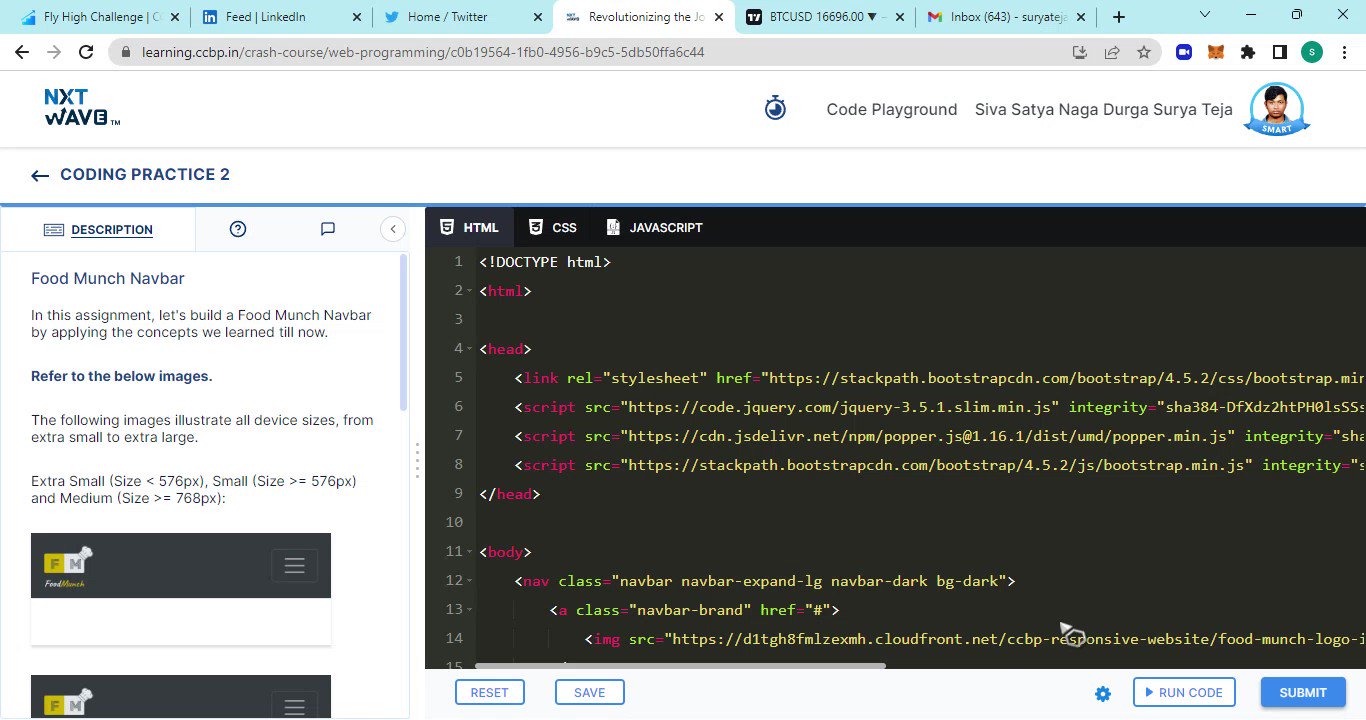Click the RUN CODE button
The image size is (1366, 720).
tap(1184, 692)
